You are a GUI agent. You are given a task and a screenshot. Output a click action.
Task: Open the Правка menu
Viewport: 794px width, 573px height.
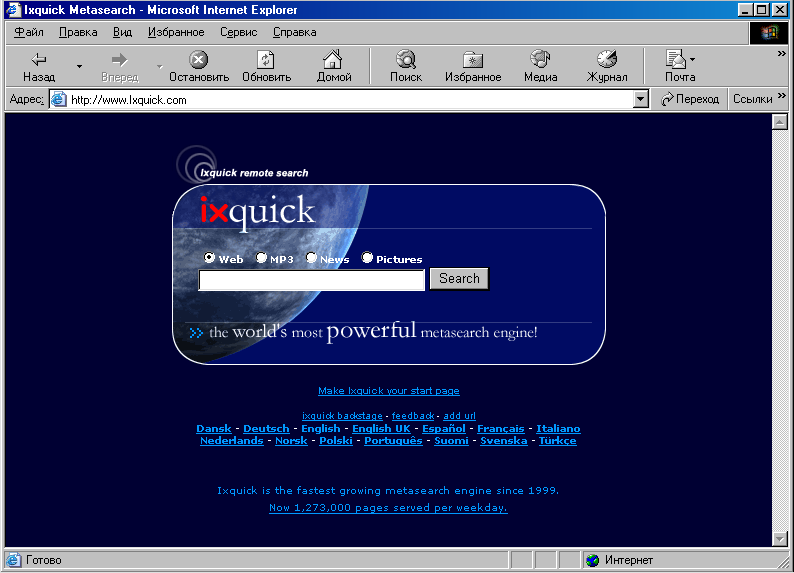(78, 32)
